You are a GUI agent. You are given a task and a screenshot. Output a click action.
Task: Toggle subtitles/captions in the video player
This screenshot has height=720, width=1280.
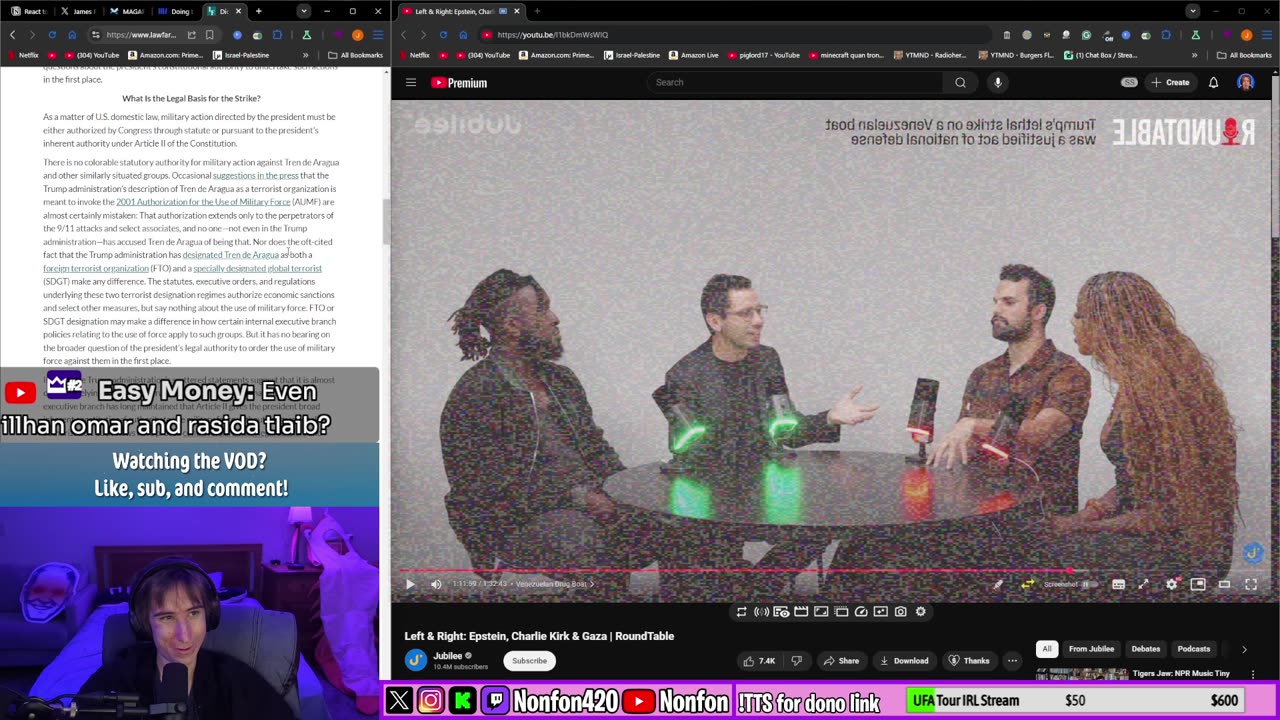[1118, 584]
